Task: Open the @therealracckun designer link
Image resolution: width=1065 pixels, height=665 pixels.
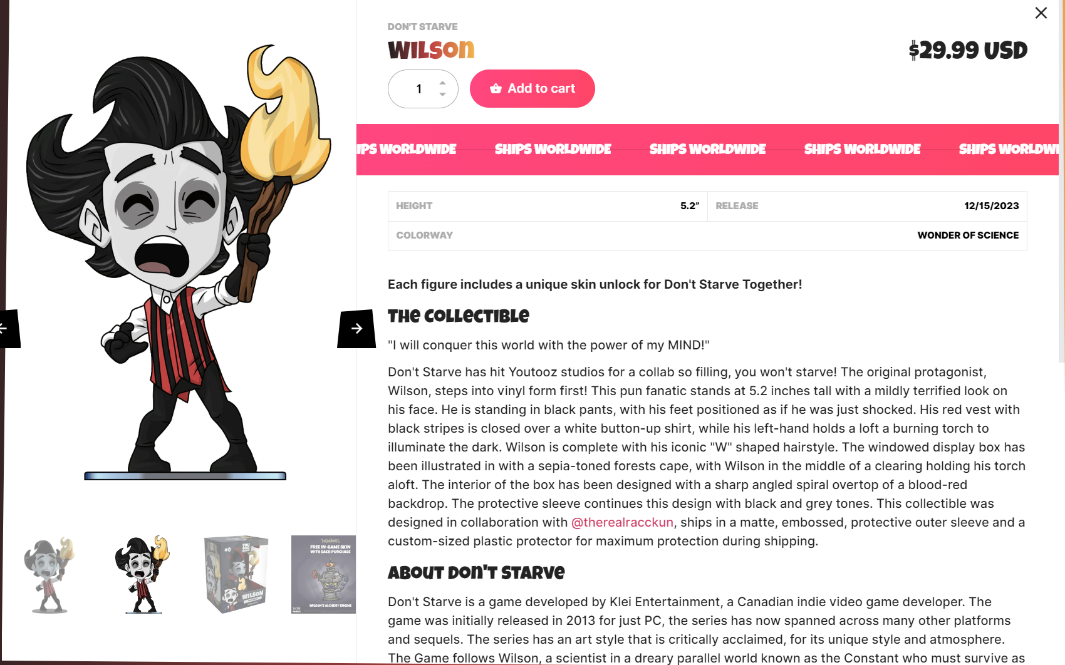Action: pyautogui.click(x=622, y=522)
